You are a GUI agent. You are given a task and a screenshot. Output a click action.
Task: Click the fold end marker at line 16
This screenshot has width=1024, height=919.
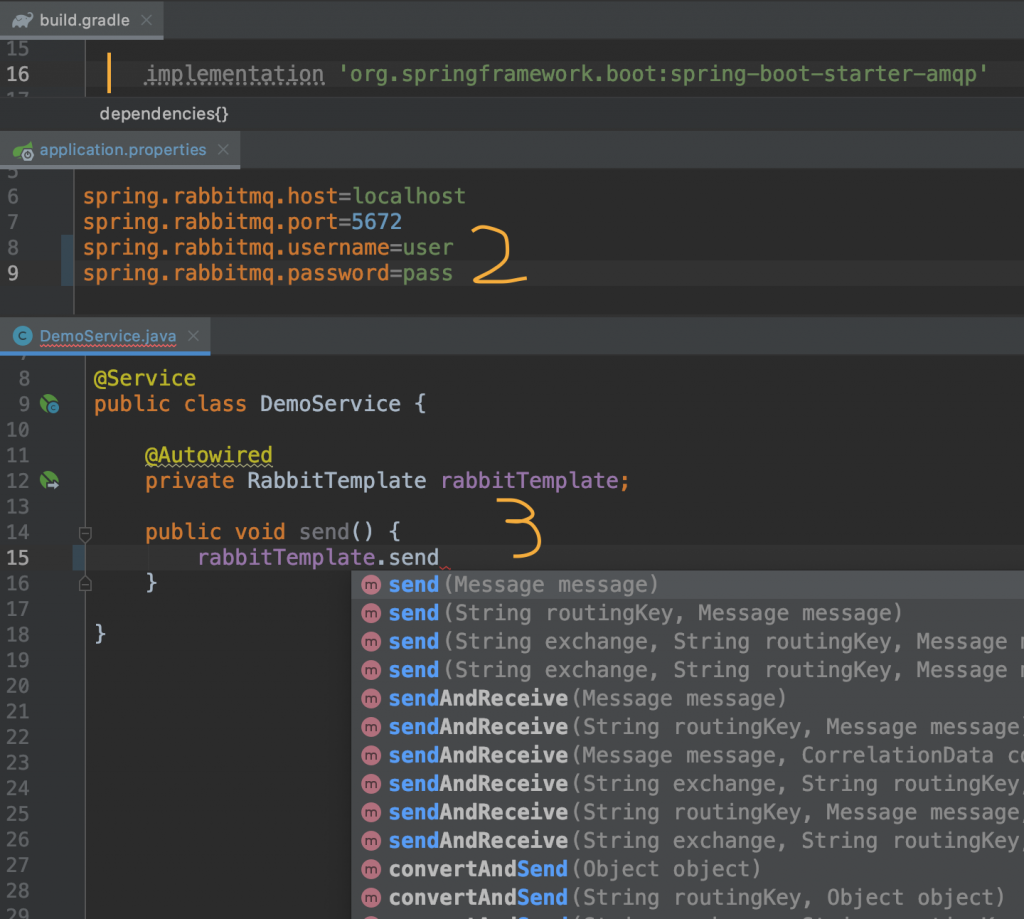pos(85,583)
